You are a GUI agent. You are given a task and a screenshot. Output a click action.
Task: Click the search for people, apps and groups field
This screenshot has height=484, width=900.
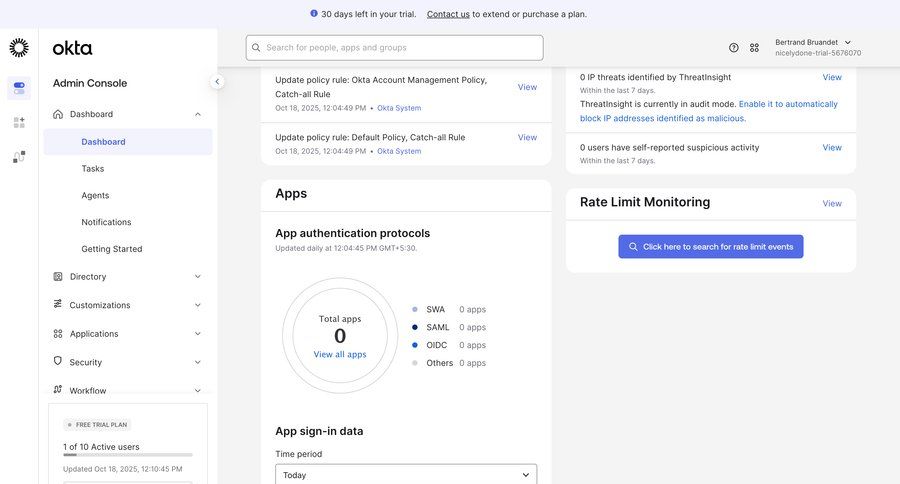[395, 48]
